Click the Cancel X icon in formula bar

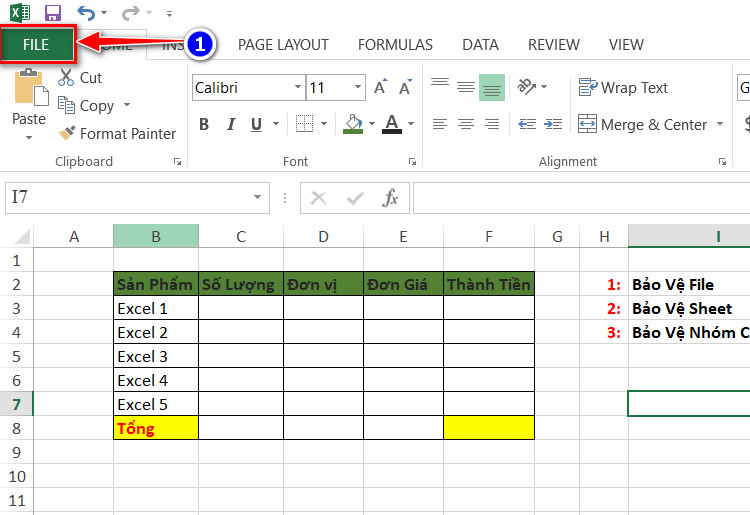pyautogui.click(x=319, y=197)
